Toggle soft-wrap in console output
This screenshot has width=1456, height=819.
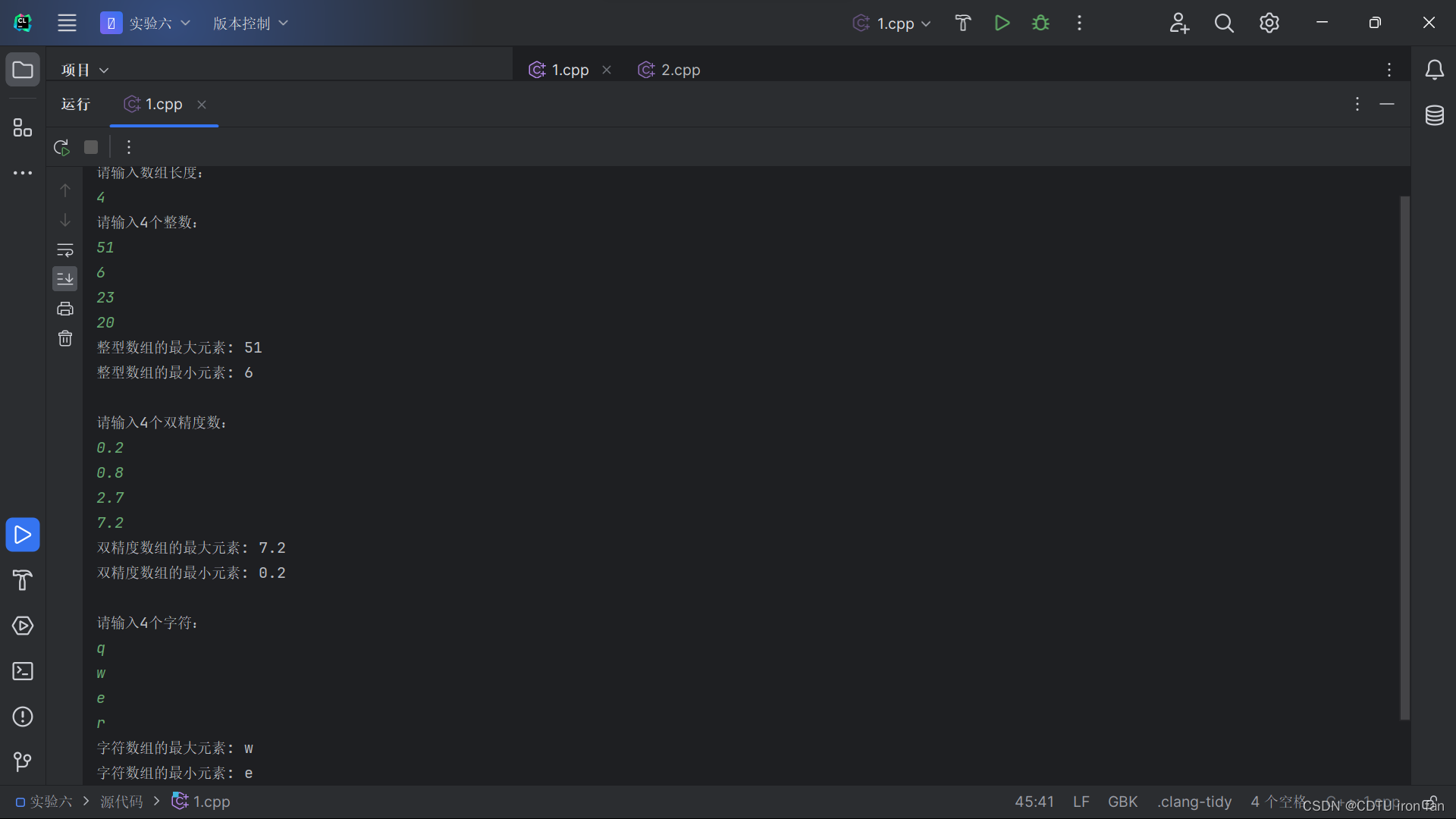[65, 249]
